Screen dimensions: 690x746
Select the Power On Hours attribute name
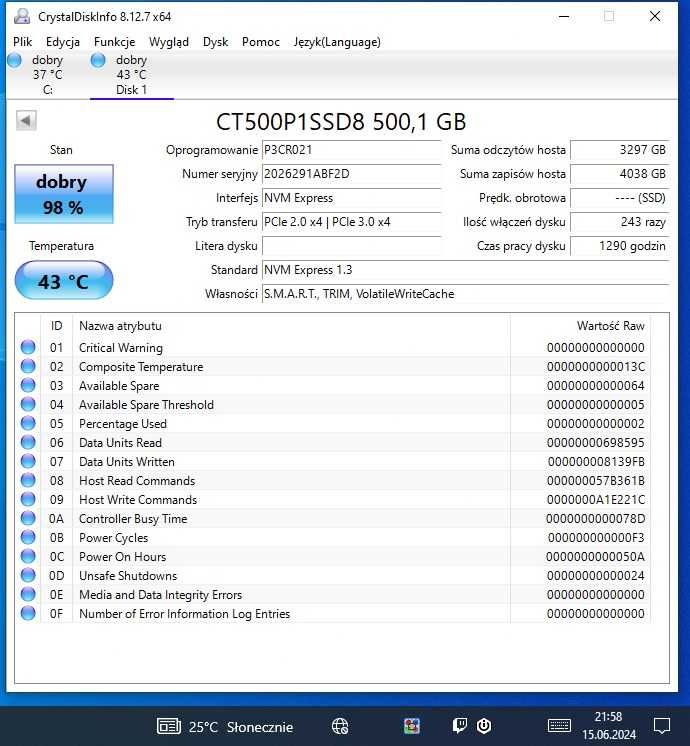(122, 557)
